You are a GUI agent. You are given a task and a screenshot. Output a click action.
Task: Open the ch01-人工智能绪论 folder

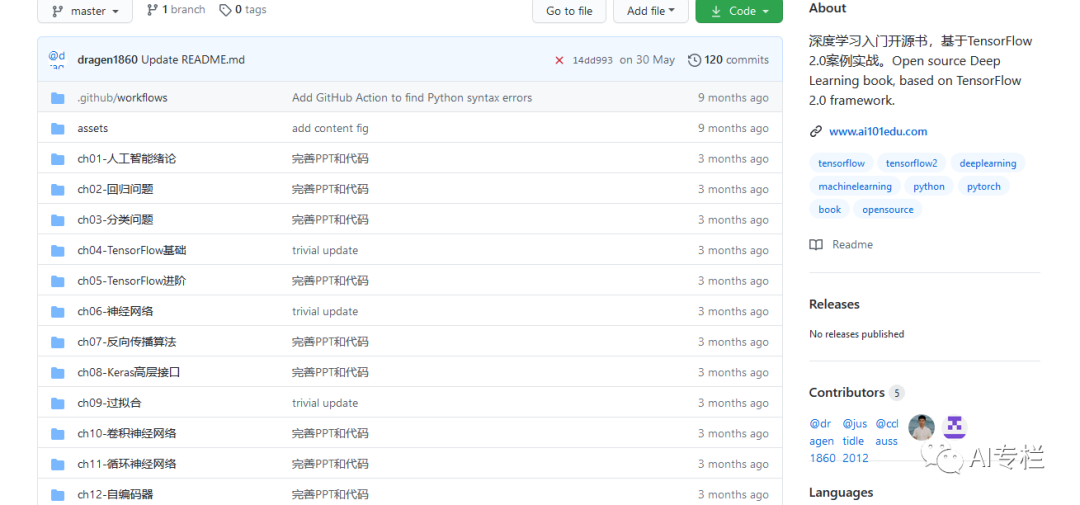pos(127,159)
